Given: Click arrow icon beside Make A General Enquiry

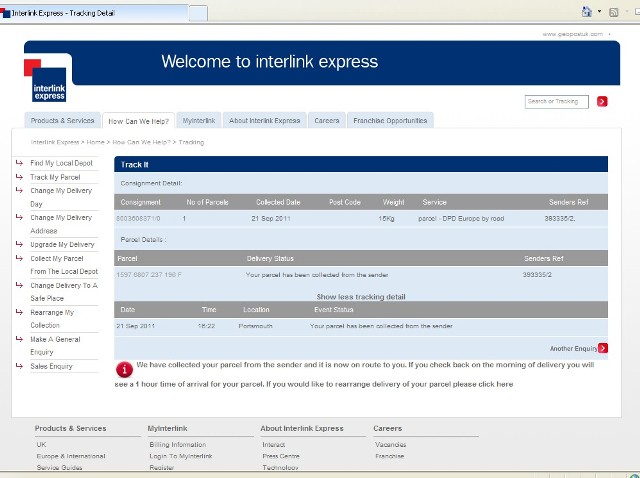Looking at the screenshot, I should [19, 339].
